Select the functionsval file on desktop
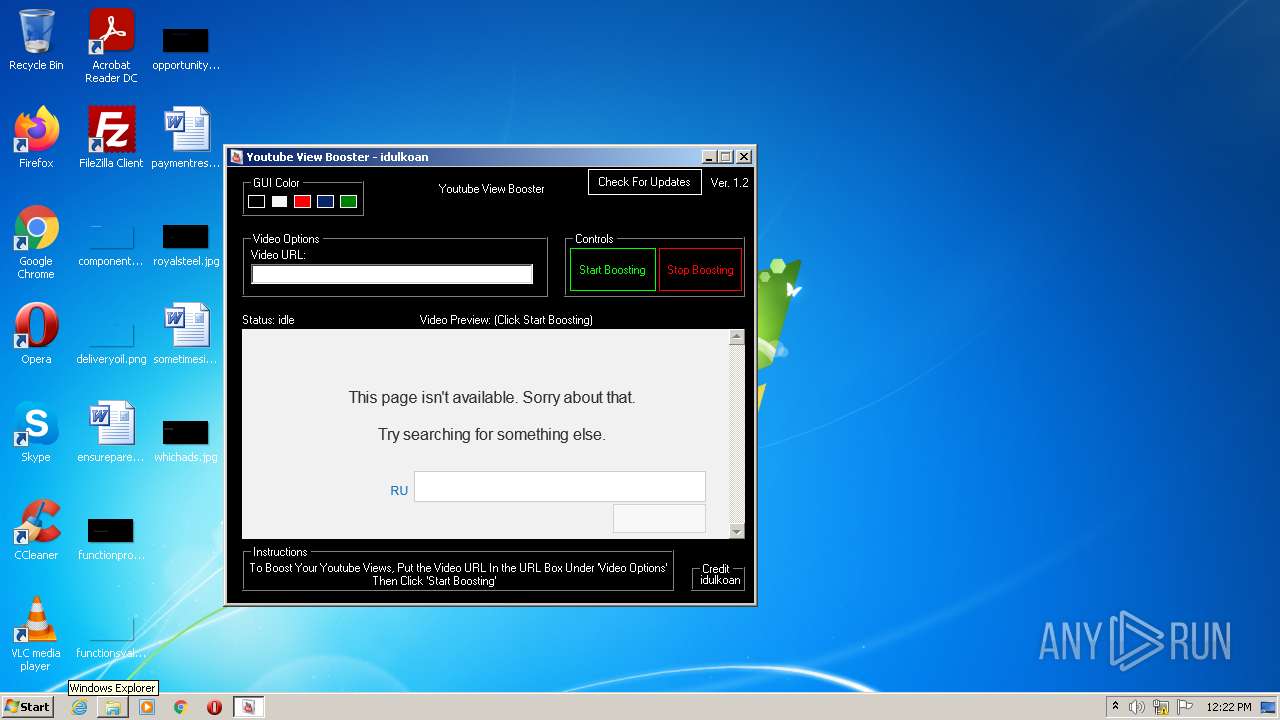This screenshot has width=1280, height=720. [111, 636]
